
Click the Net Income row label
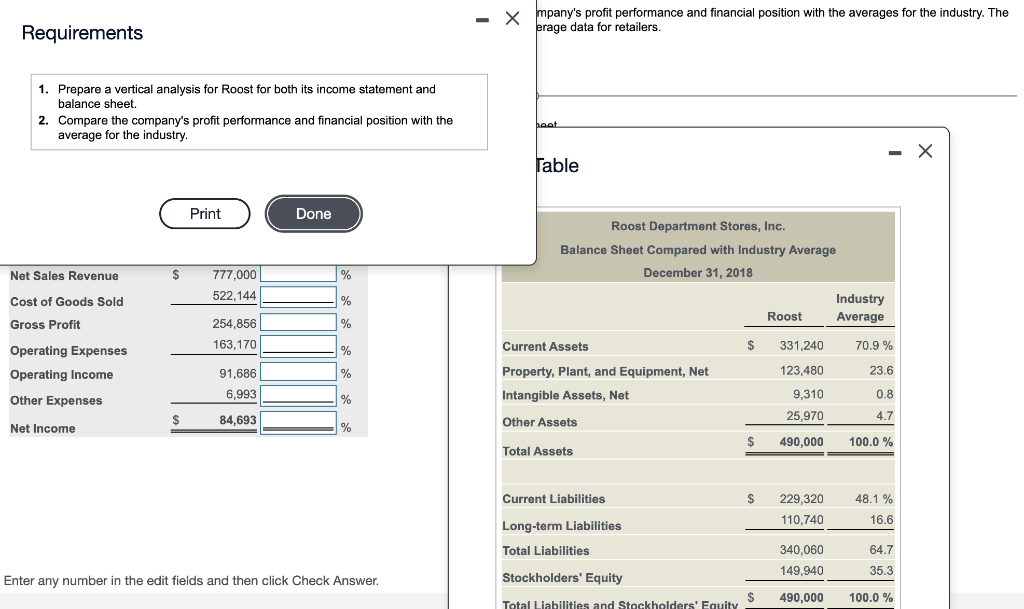click(x=42, y=428)
